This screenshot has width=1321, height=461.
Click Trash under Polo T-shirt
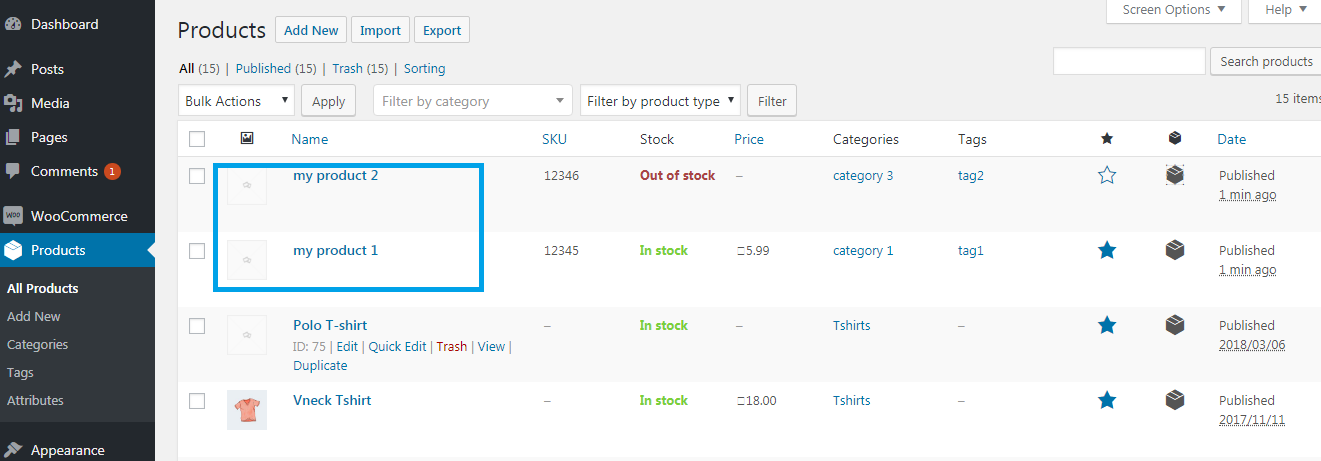452,346
